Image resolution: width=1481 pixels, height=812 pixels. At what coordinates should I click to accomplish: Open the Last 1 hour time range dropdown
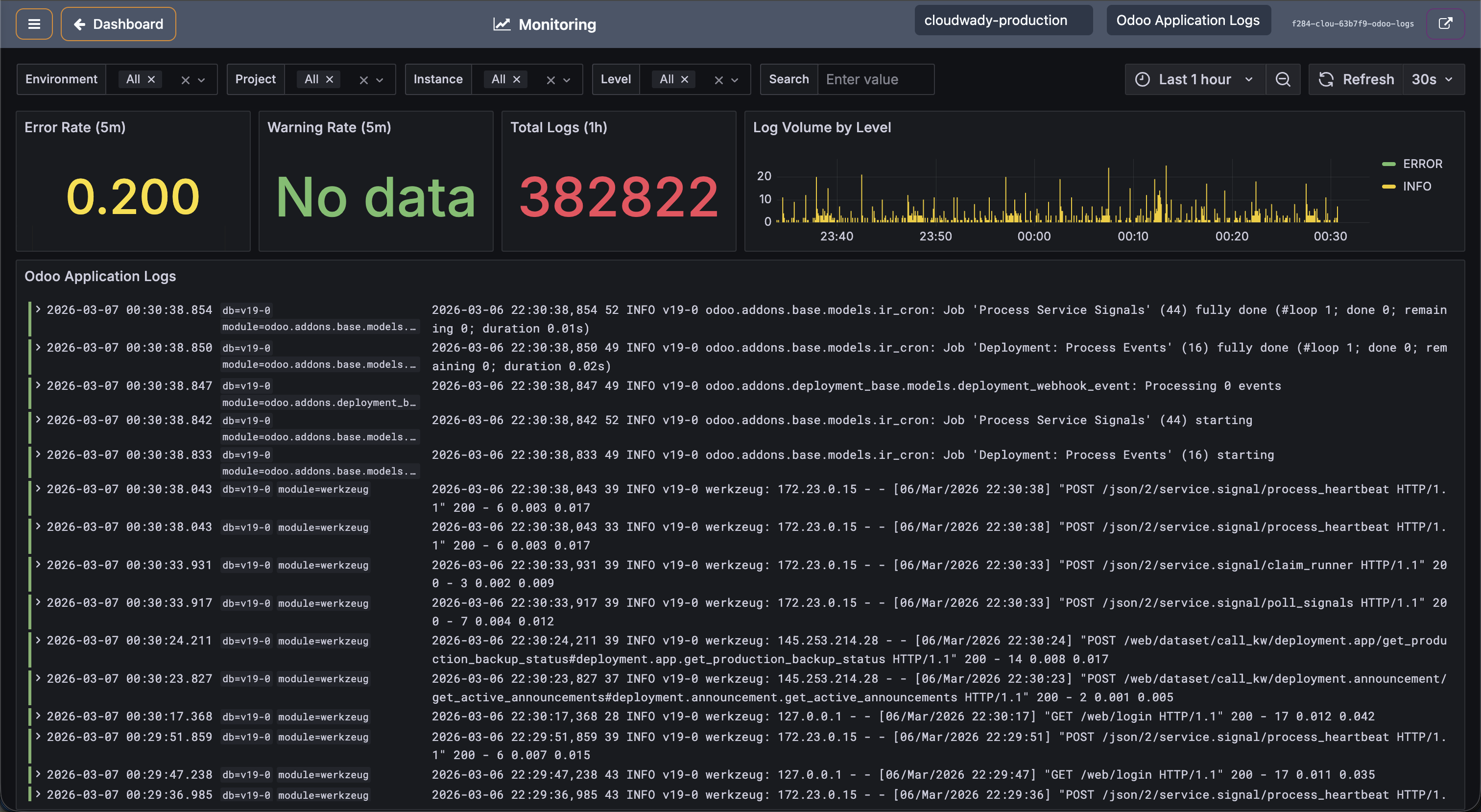(x=1194, y=79)
